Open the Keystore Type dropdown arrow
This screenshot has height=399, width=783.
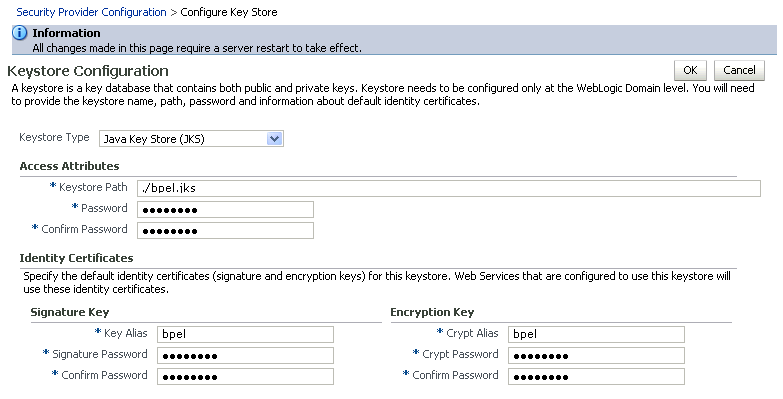pyautogui.click(x=275, y=139)
